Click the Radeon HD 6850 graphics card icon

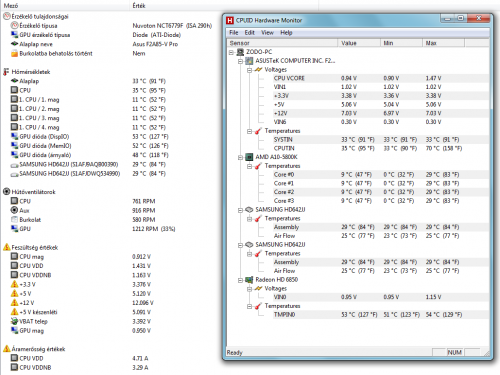(249, 280)
